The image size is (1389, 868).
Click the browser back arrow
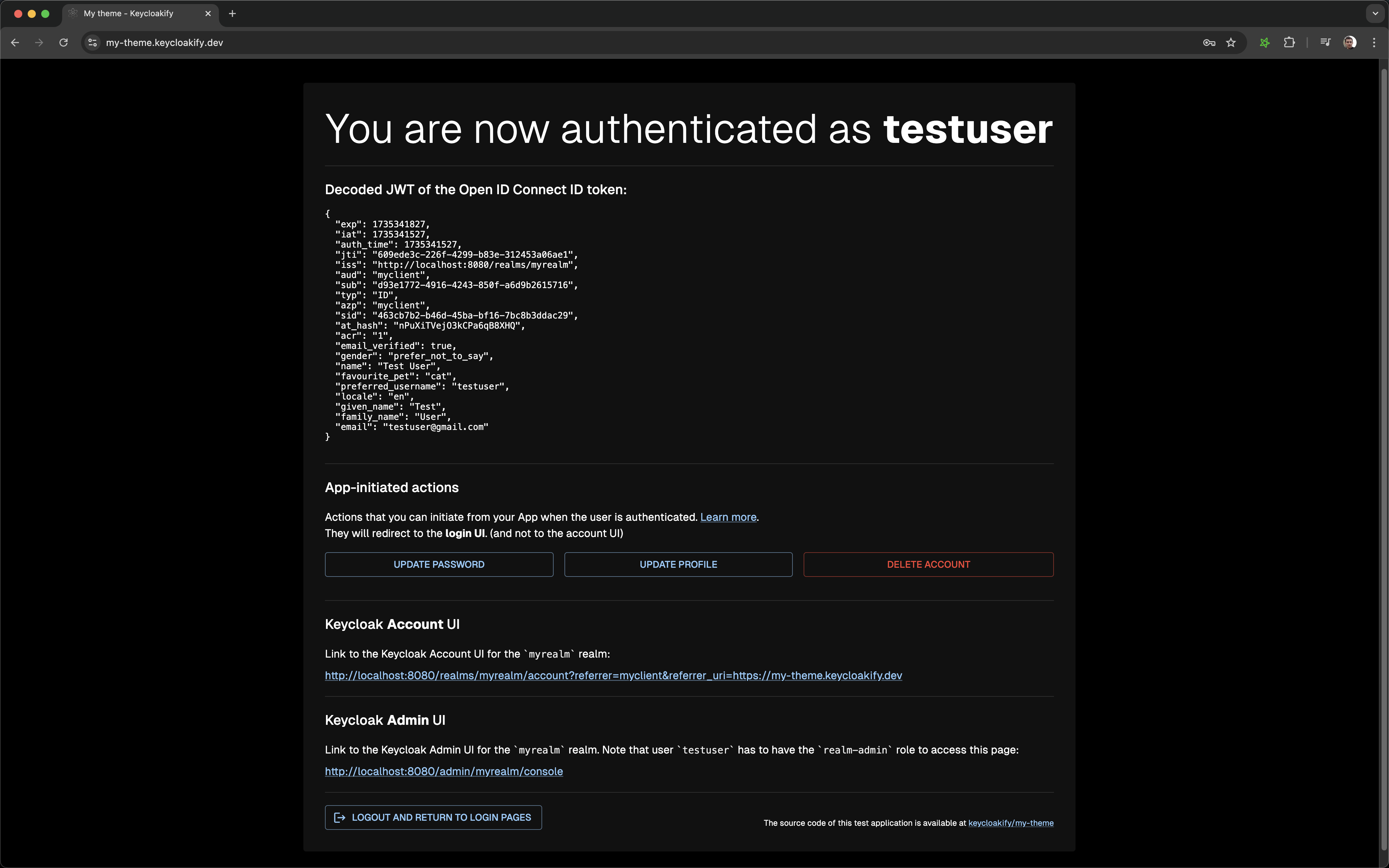pos(15,43)
